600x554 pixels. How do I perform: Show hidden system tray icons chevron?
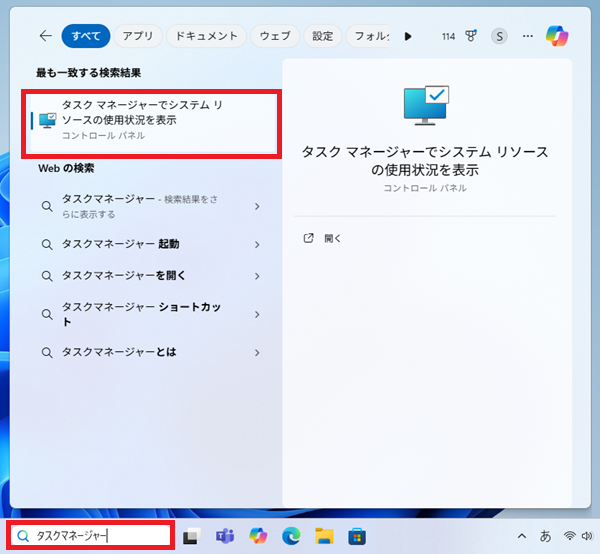(x=523, y=536)
